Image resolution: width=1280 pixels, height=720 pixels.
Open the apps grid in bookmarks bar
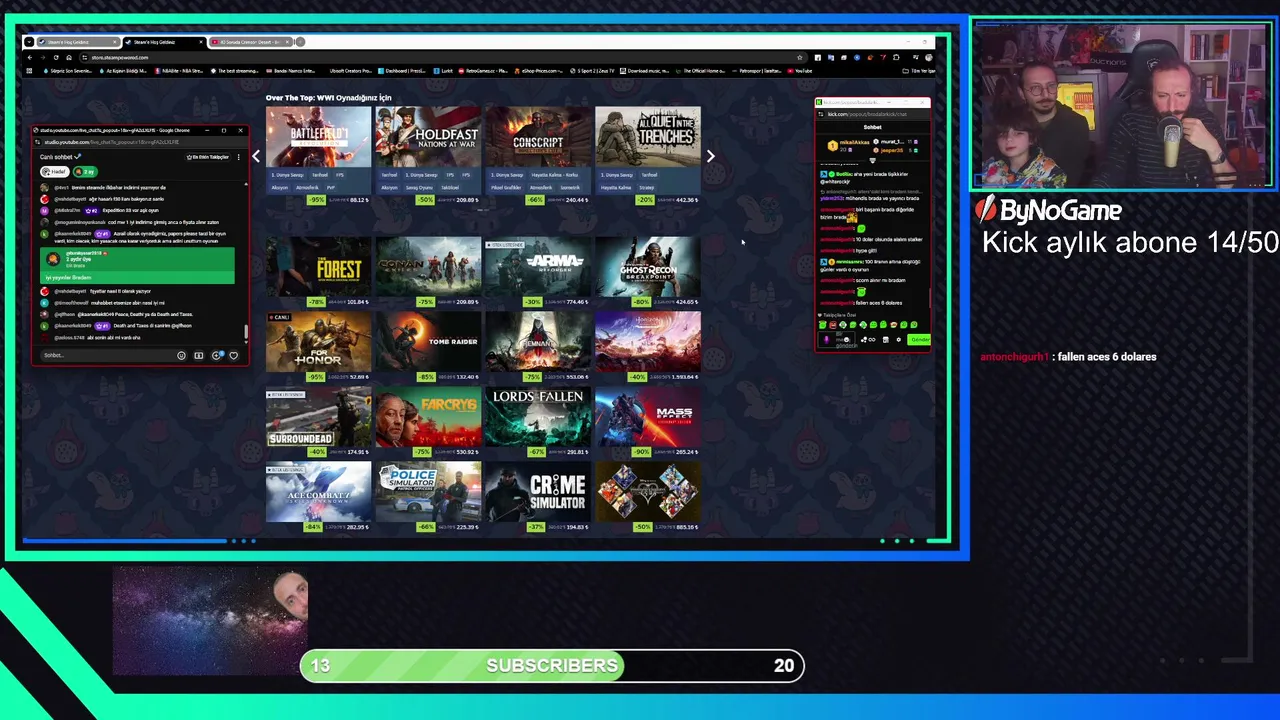coord(29,71)
